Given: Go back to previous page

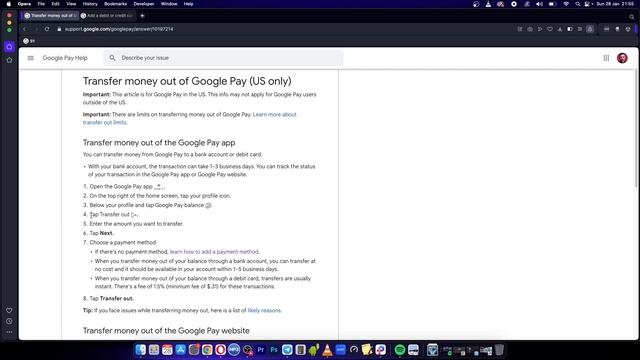Looking at the screenshot, I should pyautogui.click(x=24, y=29).
